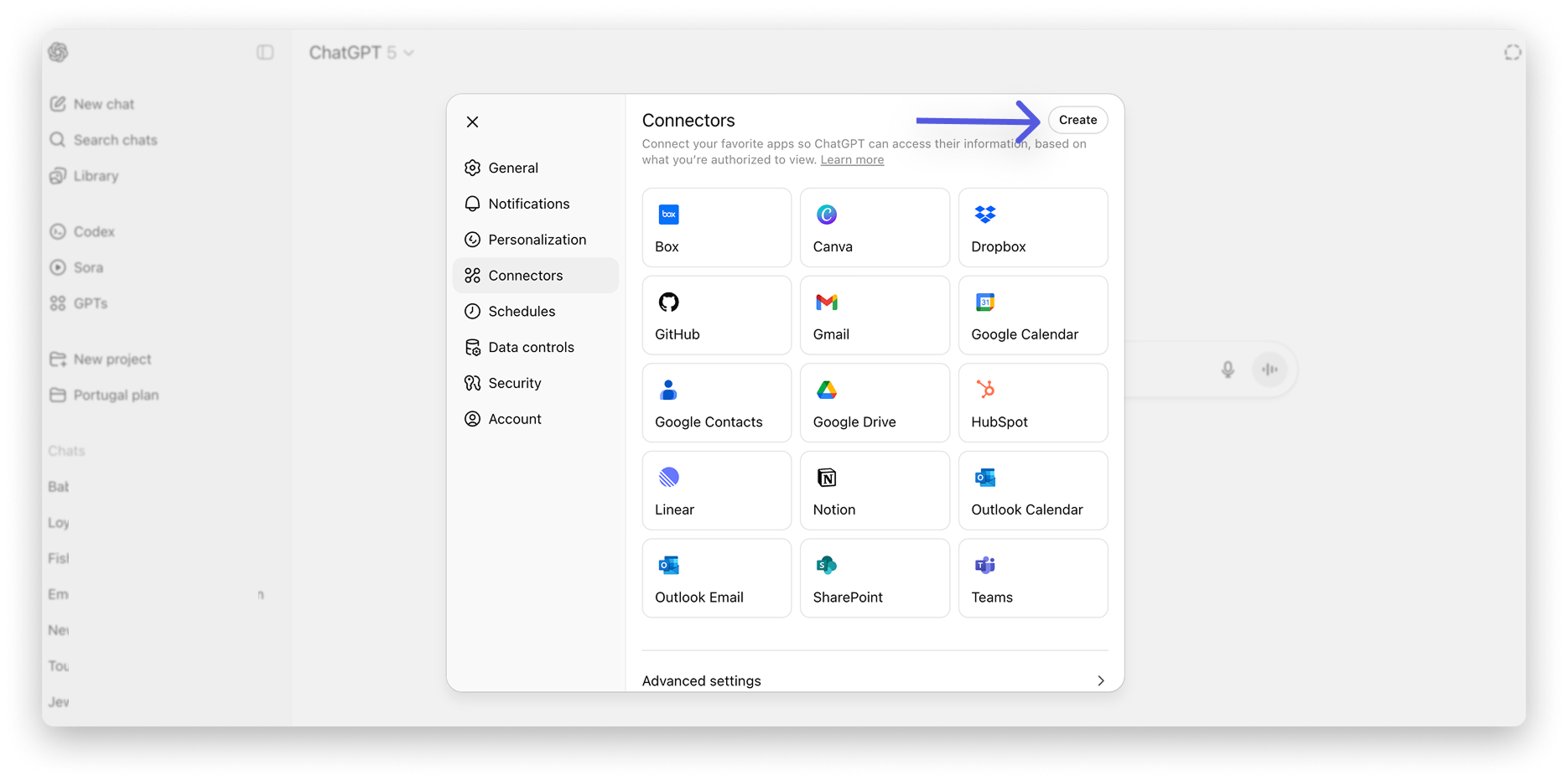Image resolution: width=1568 pixels, height=781 pixels.
Task: Toggle the sidebar panel icon
Action: tap(265, 53)
